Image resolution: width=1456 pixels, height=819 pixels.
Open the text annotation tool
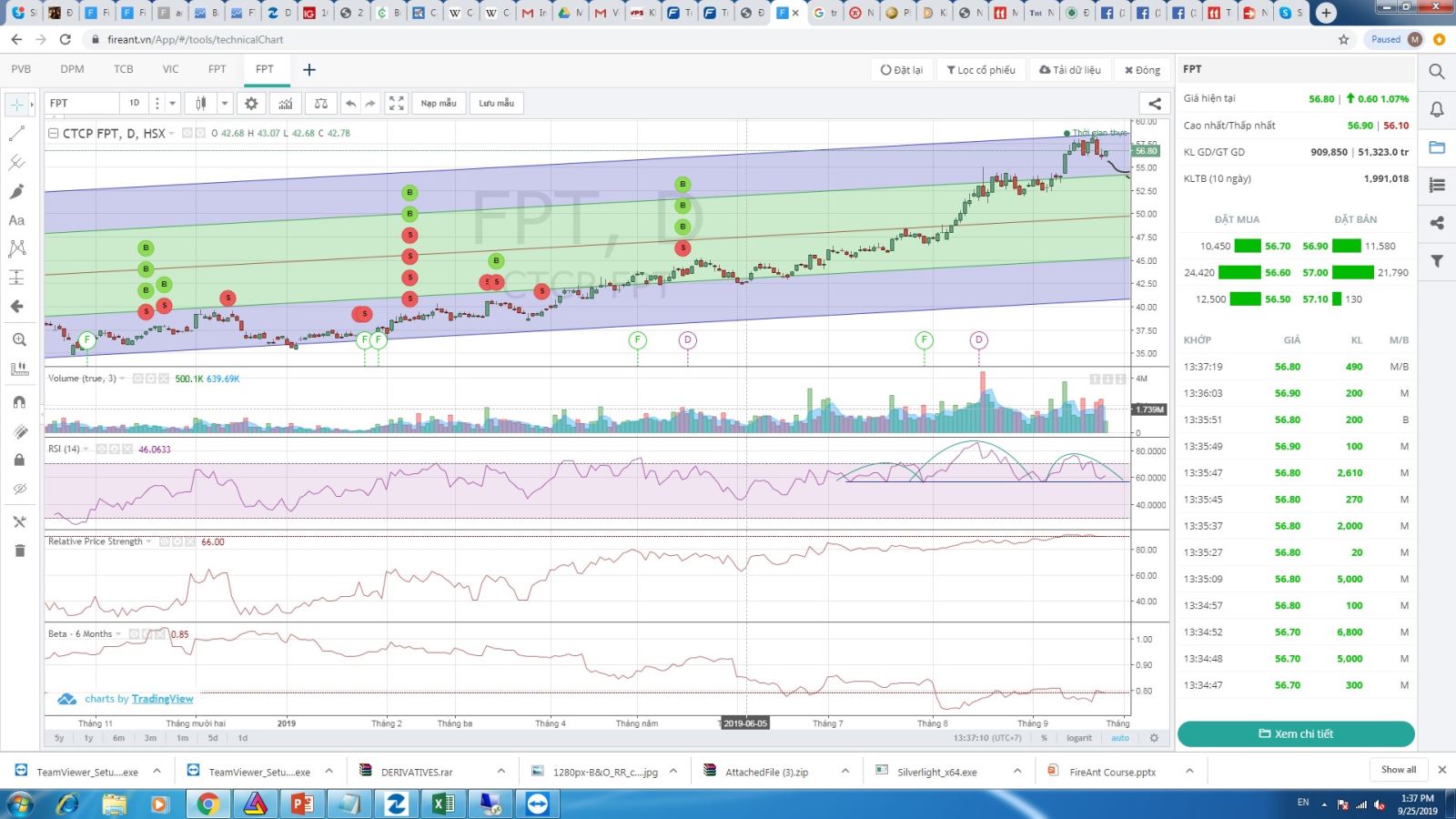[x=16, y=220]
